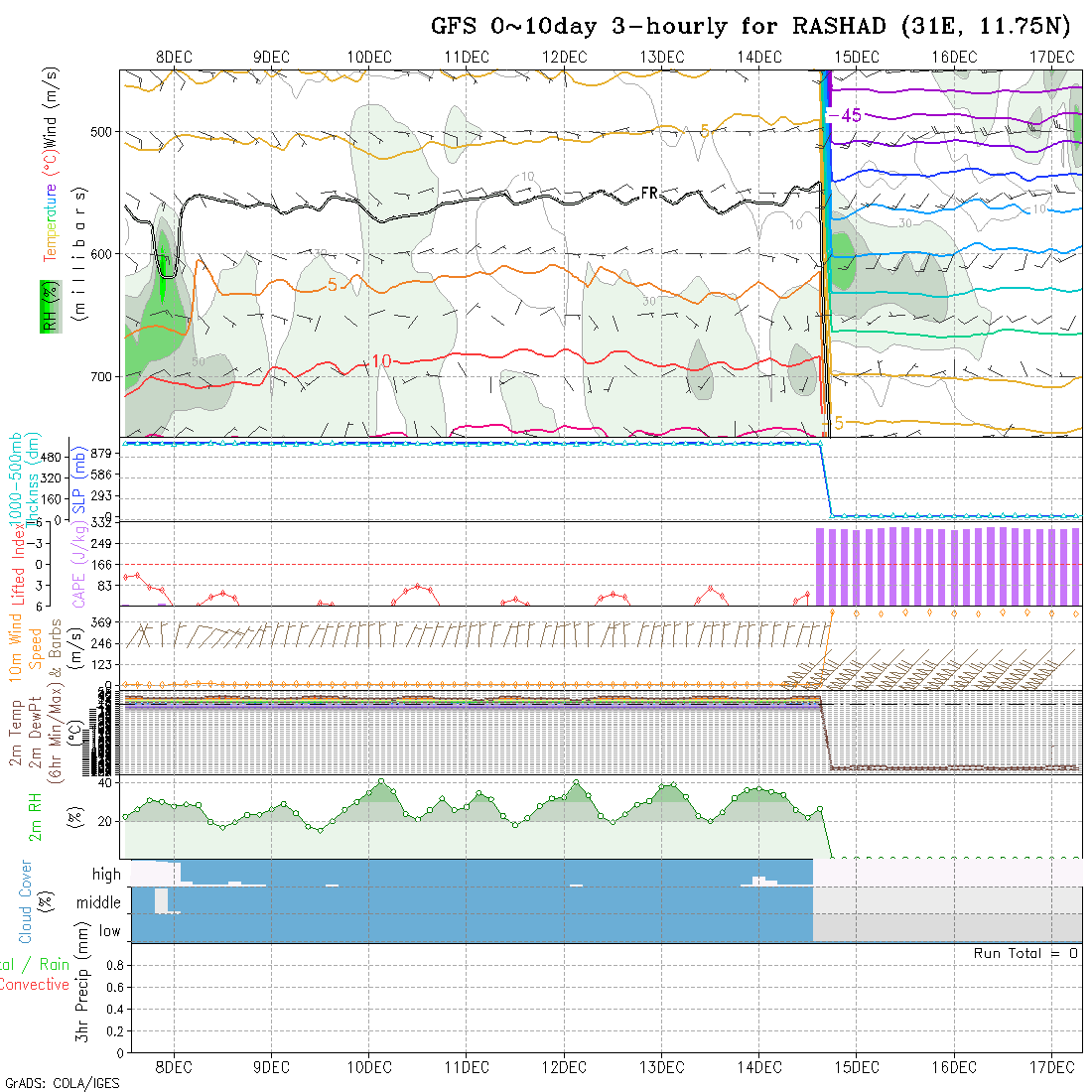
Task: Click the chart title 'GFS 0~10day 3-hourly for RASHAD'
Action: [x=663, y=26]
